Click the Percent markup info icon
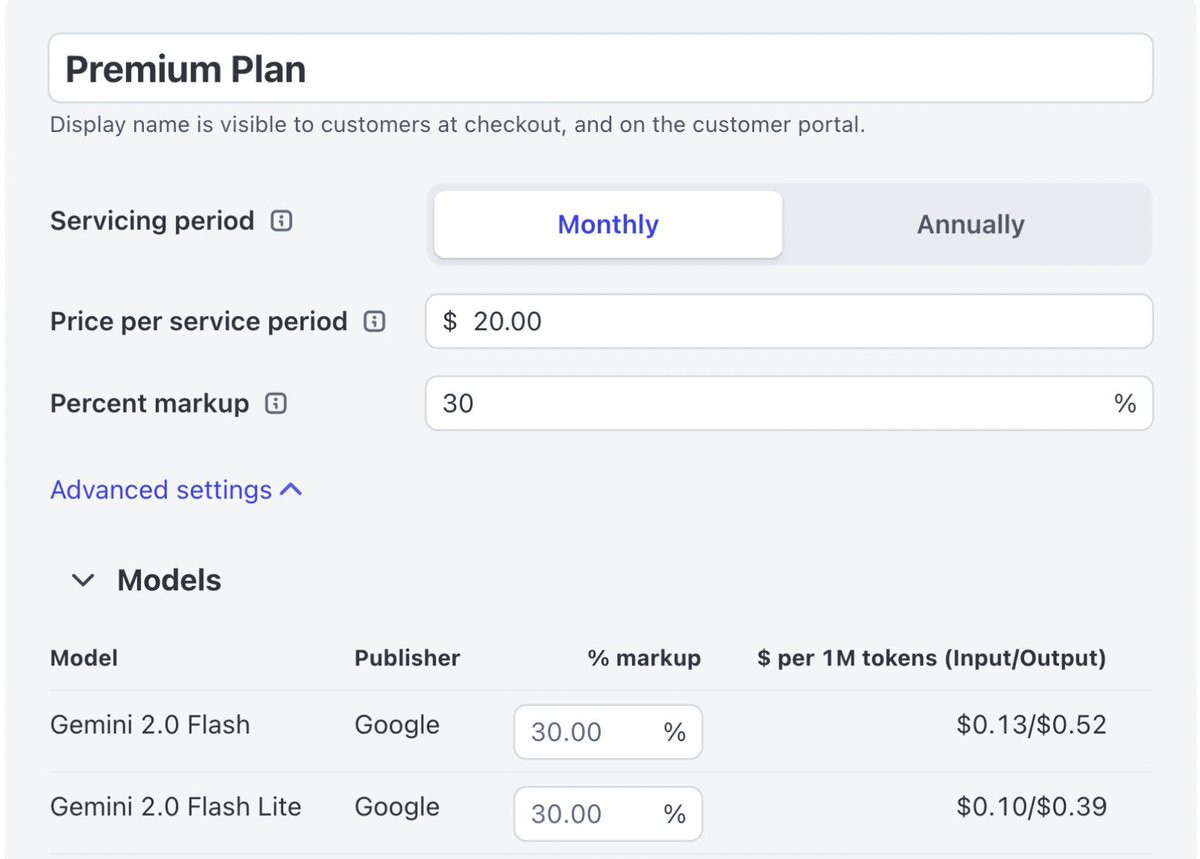Screen dimensions: 1200x859 [x=276, y=404]
